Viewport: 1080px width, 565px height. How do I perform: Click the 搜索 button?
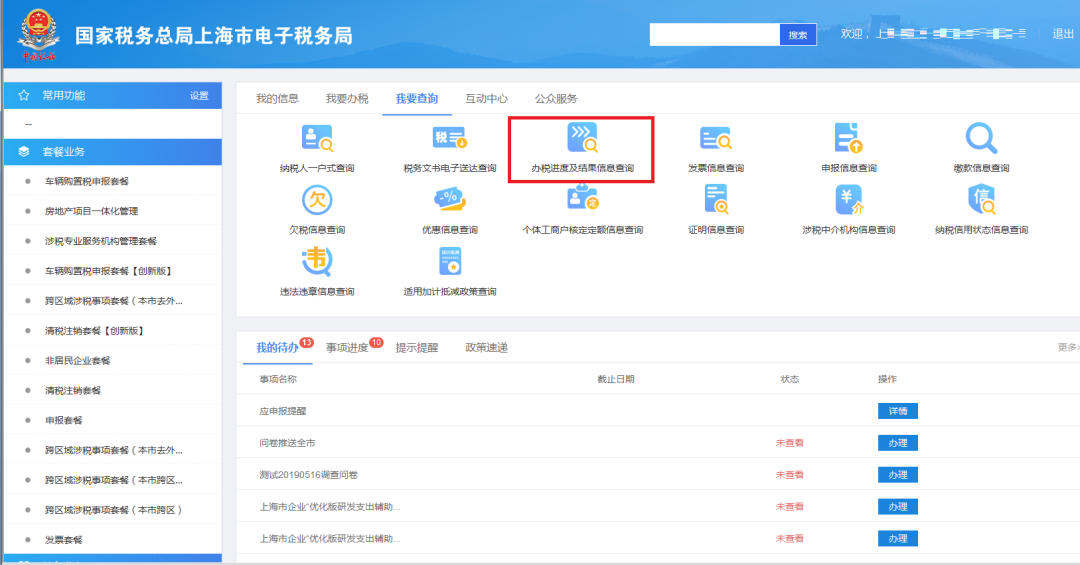tap(798, 35)
